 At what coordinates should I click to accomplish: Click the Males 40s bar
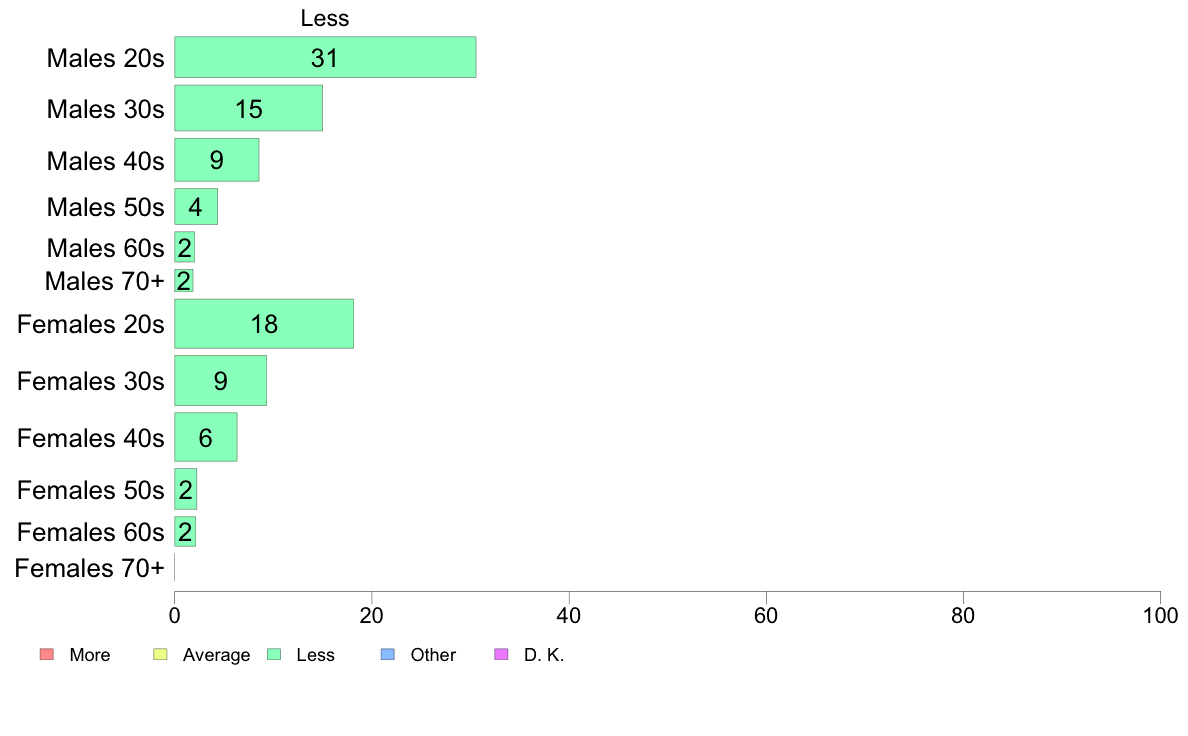click(x=217, y=160)
